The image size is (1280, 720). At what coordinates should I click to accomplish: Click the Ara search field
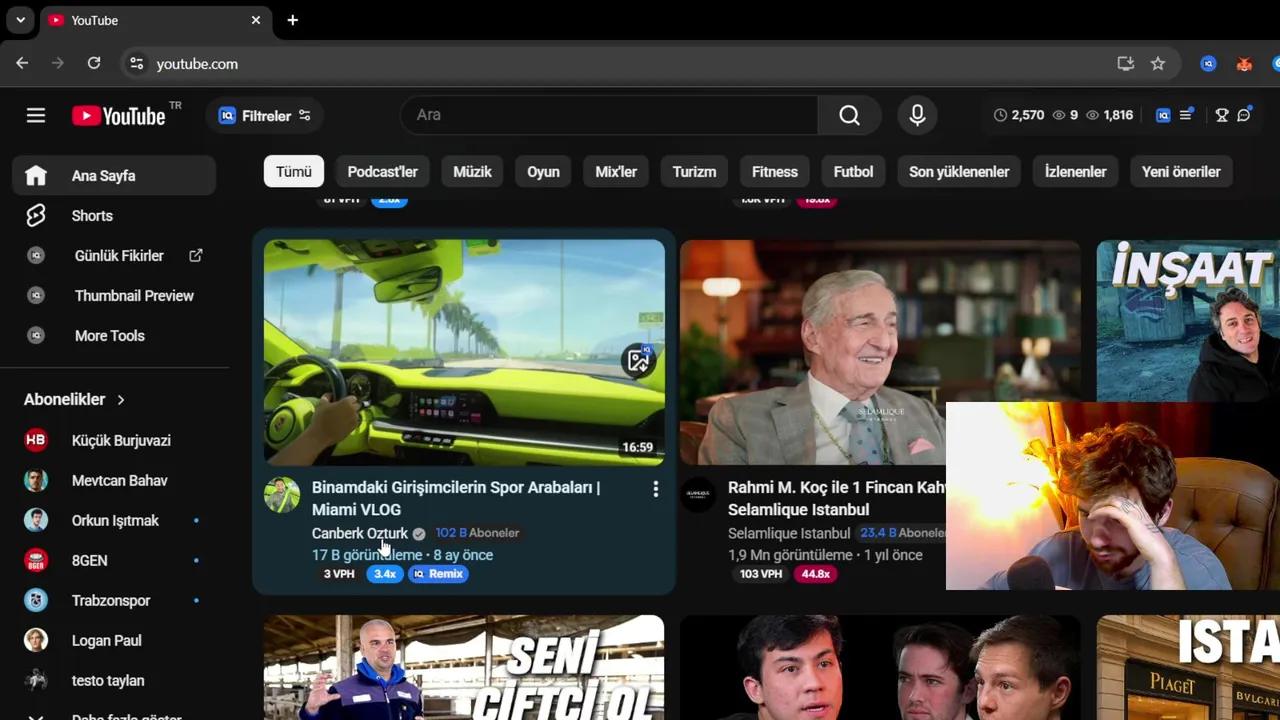pos(609,115)
